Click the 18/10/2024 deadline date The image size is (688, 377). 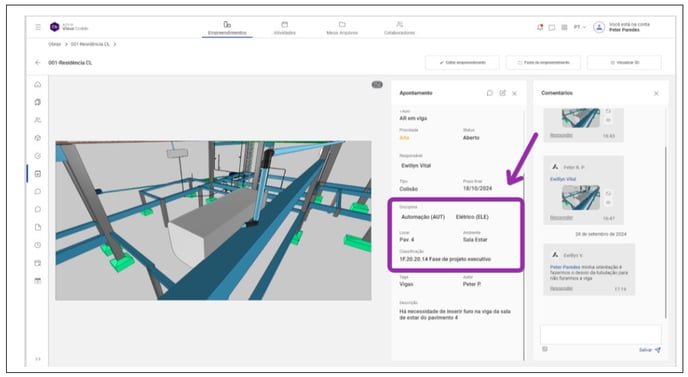(477, 188)
